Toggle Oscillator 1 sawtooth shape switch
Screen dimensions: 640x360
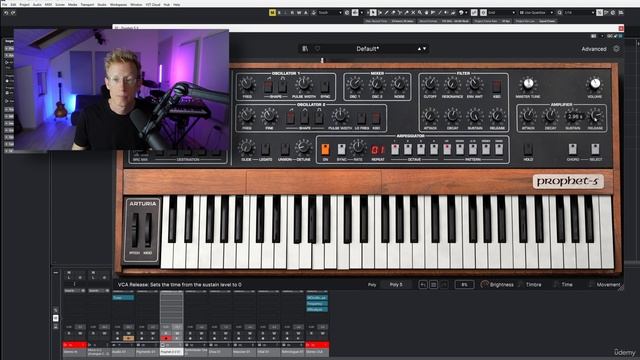pyautogui.click(x=268, y=86)
